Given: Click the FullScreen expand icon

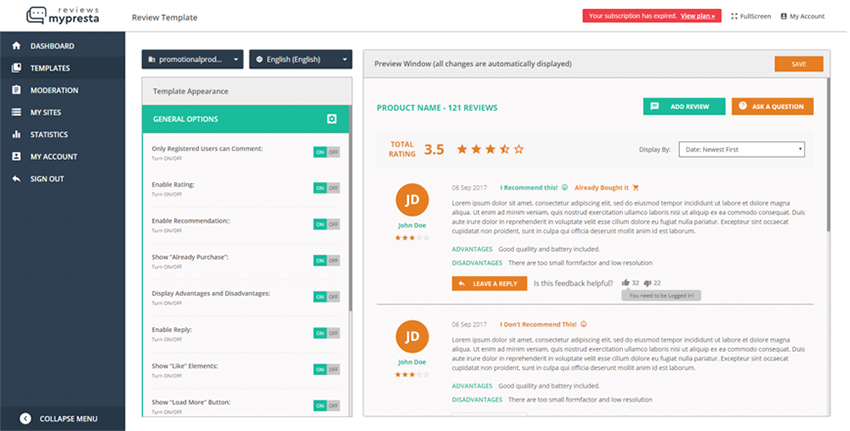Looking at the screenshot, I should [x=734, y=16].
